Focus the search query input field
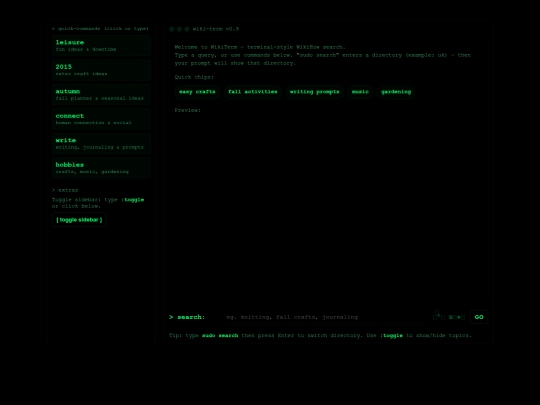The height and width of the screenshot is (405, 540). 325,317
